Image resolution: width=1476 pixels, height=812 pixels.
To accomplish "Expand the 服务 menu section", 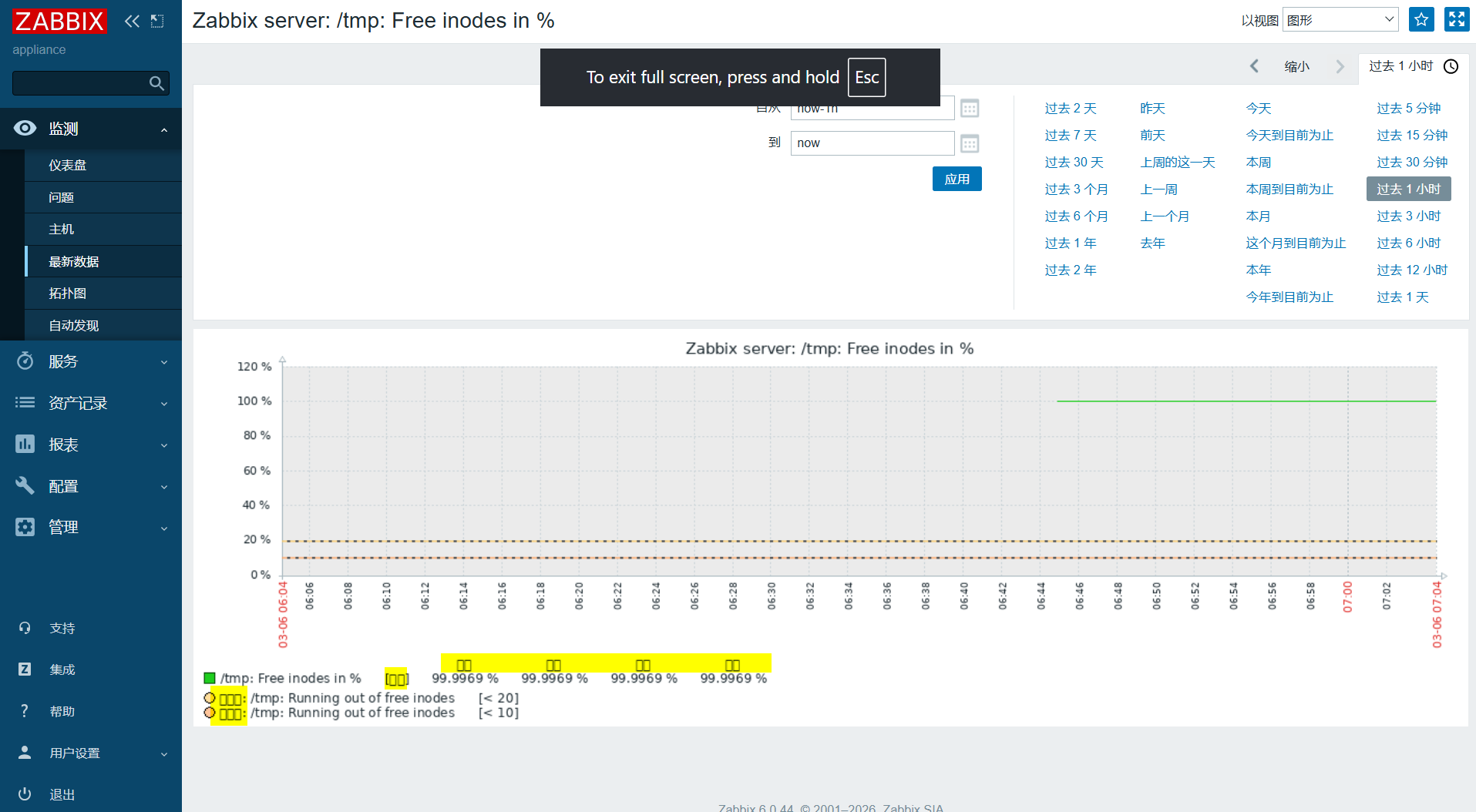I will pyautogui.click(x=91, y=361).
